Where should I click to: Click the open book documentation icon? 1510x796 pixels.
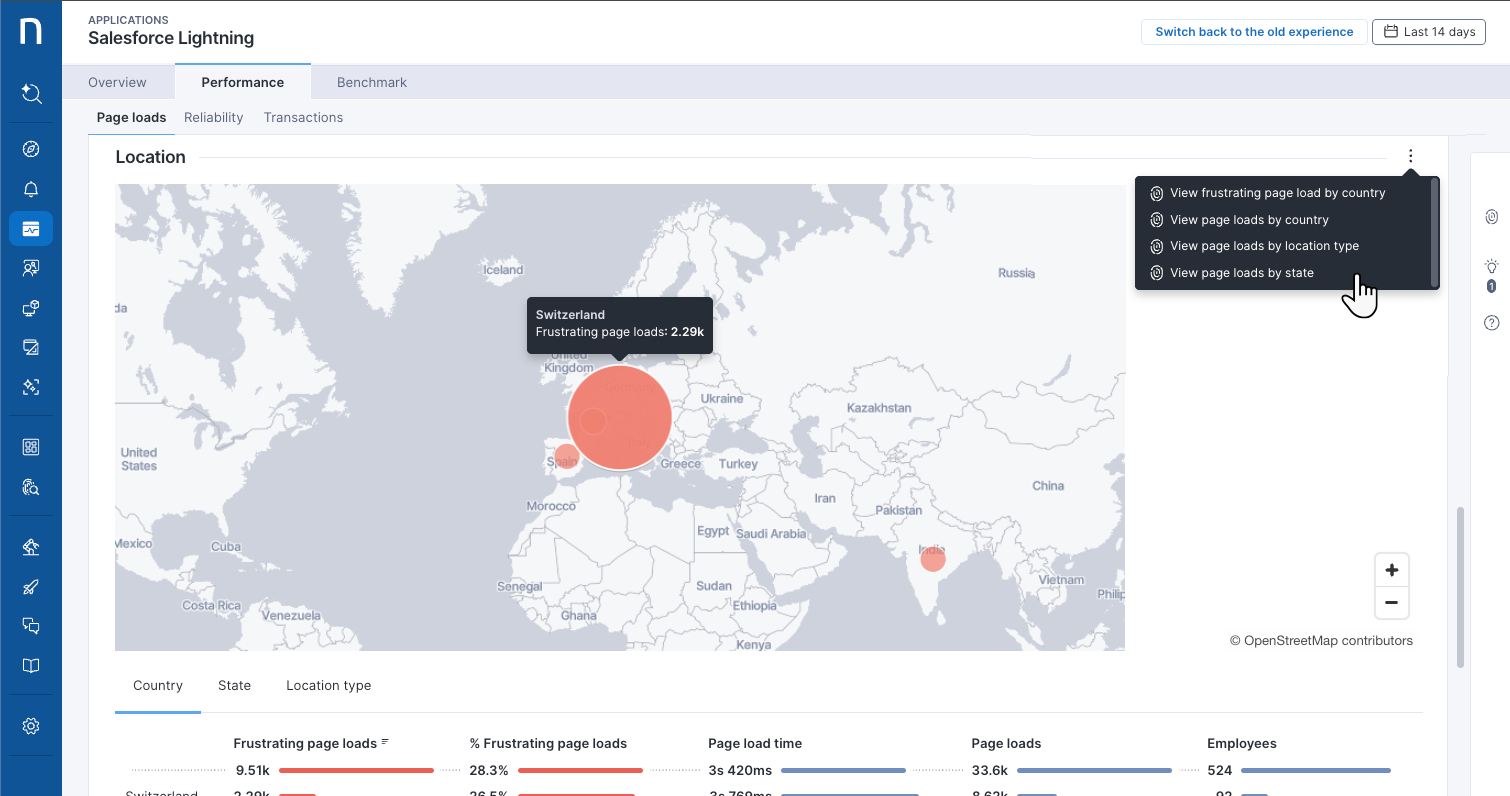tap(31, 666)
